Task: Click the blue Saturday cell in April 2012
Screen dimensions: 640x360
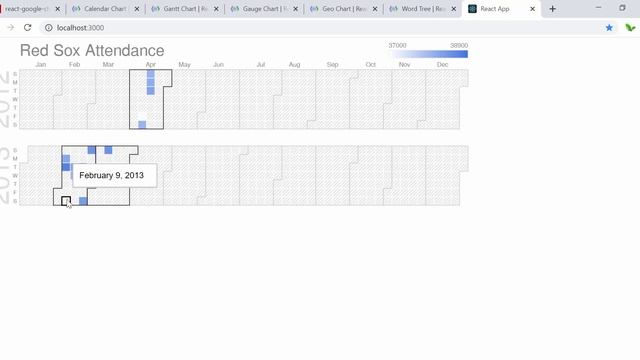Action: [x=142, y=124]
